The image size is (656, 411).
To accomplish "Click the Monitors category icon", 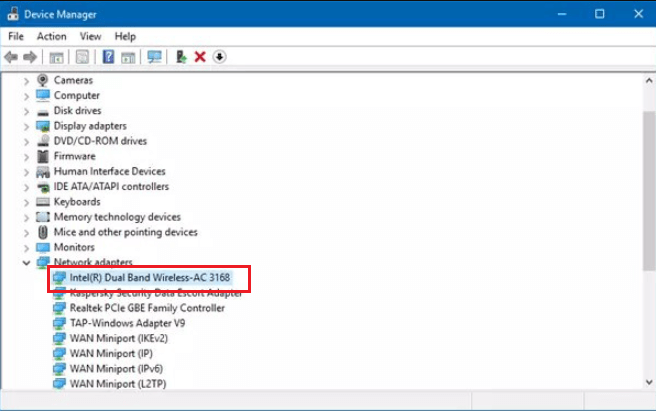I will pos(43,247).
